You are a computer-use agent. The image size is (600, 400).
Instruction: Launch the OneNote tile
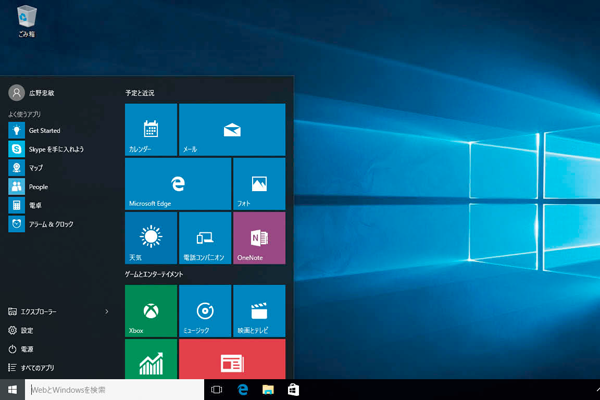tap(259, 238)
